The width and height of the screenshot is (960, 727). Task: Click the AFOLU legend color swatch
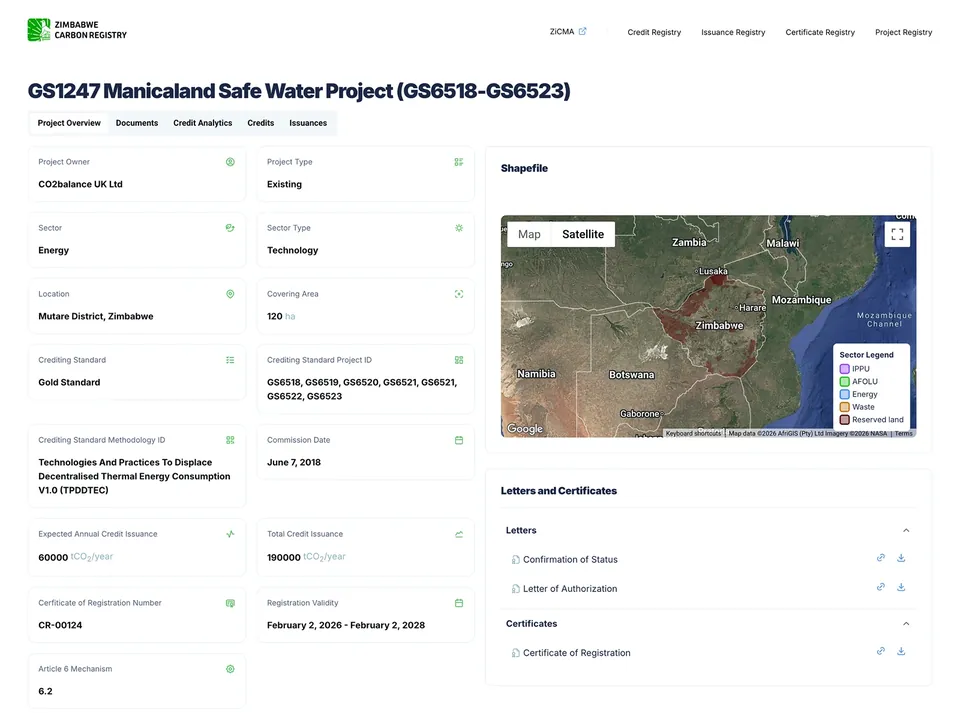844,382
